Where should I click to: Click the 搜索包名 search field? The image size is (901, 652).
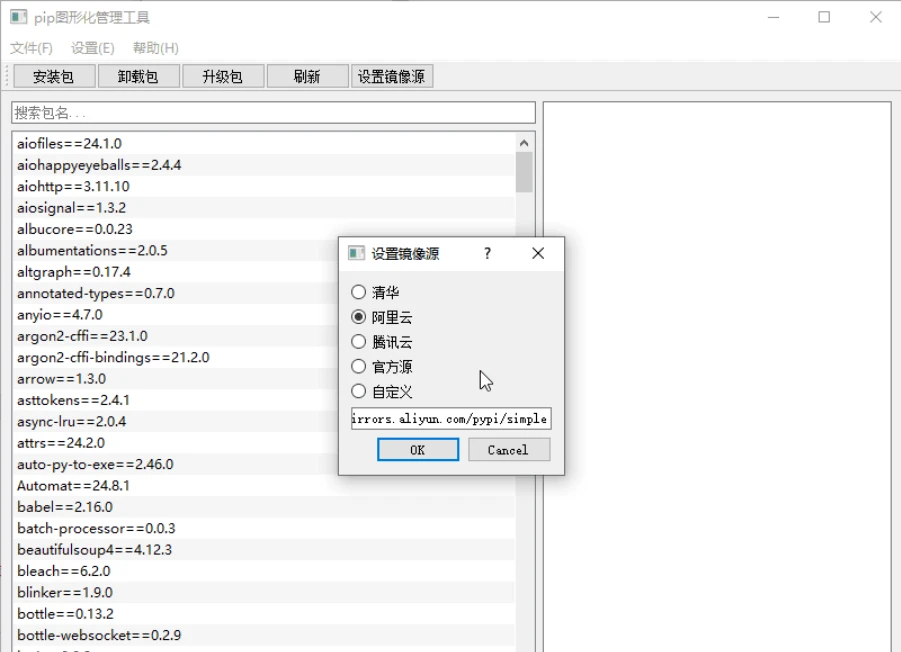click(273, 113)
